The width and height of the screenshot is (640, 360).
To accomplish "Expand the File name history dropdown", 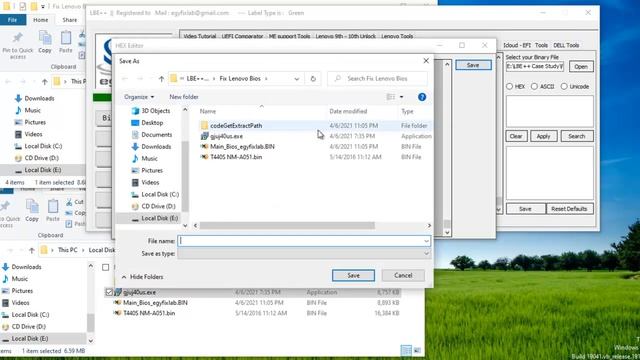I will pos(426,241).
